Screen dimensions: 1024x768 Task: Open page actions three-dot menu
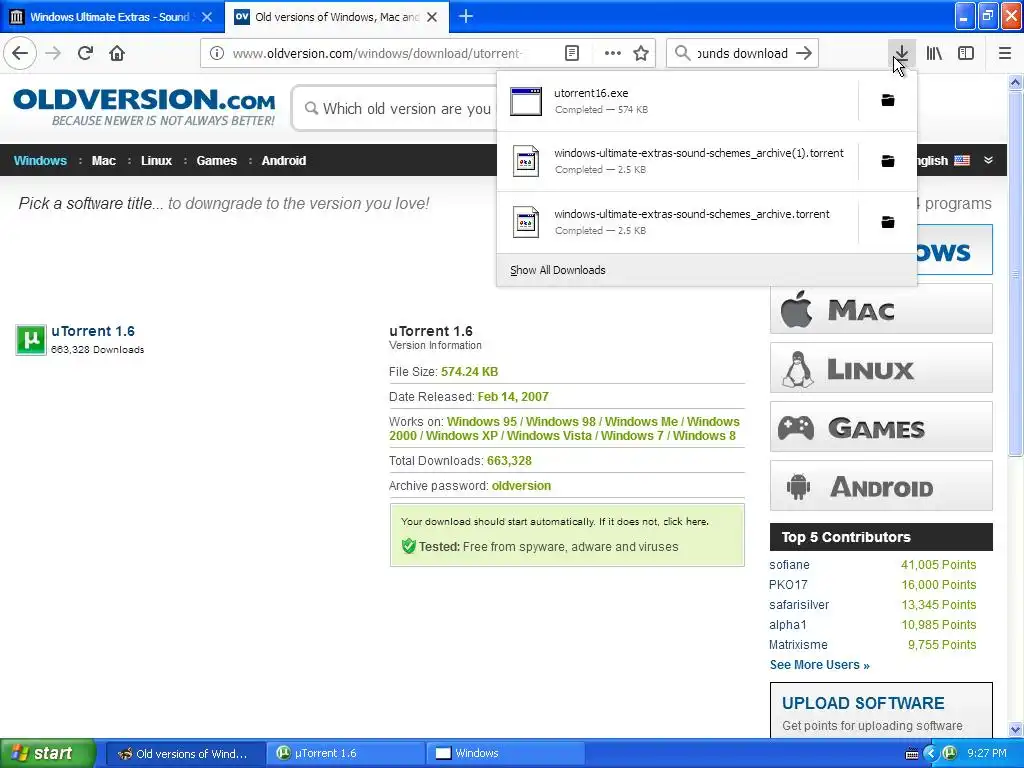pos(613,53)
